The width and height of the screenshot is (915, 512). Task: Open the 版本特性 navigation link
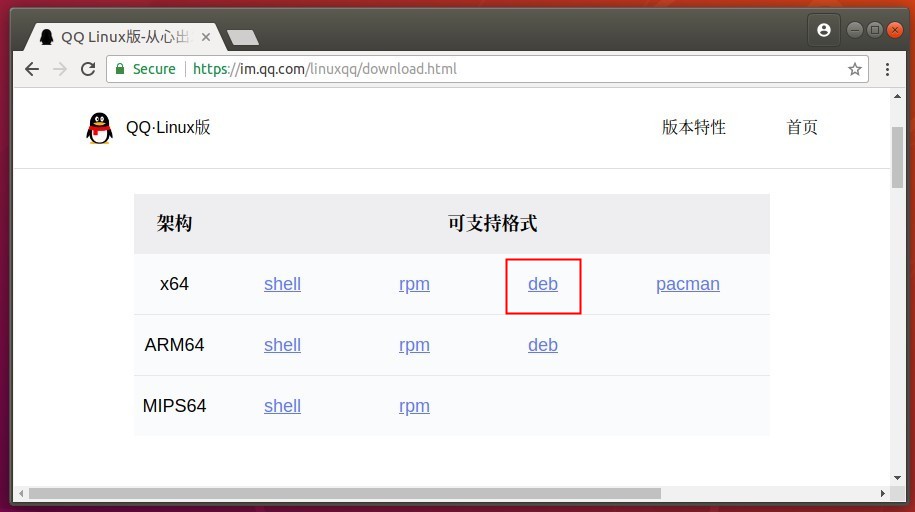(693, 127)
